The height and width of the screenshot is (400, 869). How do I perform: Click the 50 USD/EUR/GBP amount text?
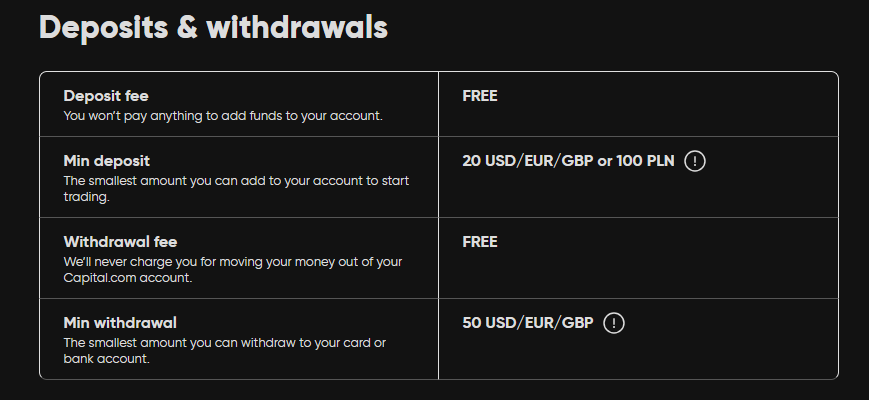[x=528, y=323]
